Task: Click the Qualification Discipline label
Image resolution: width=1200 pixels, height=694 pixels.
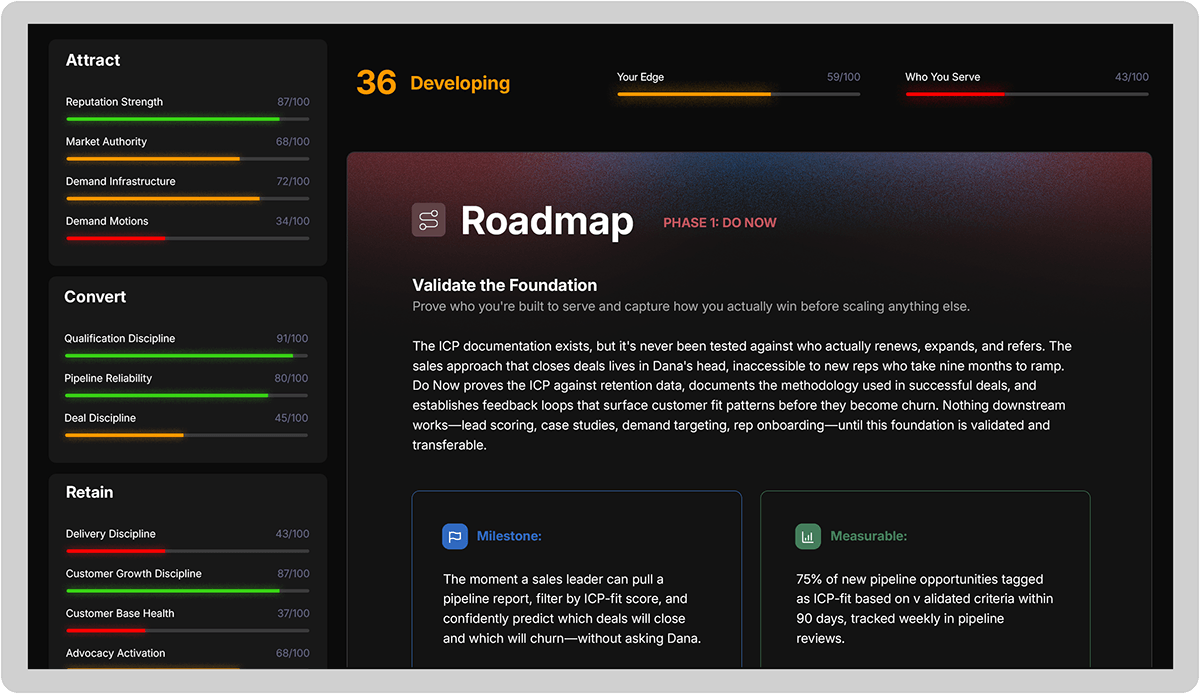Action: tap(120, 338)
